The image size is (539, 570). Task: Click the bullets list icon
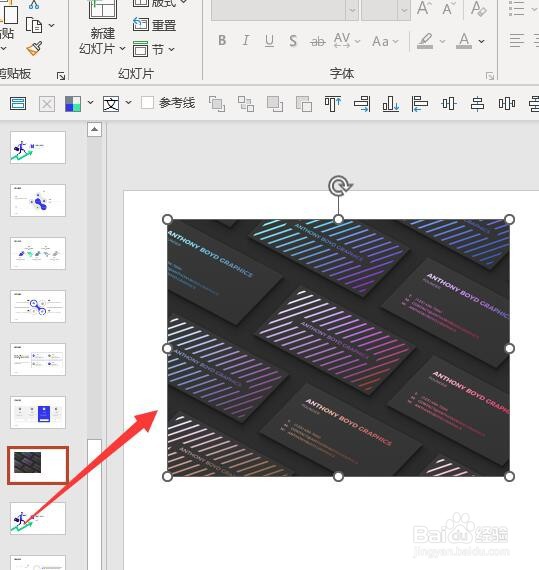(x=516, y=8)
